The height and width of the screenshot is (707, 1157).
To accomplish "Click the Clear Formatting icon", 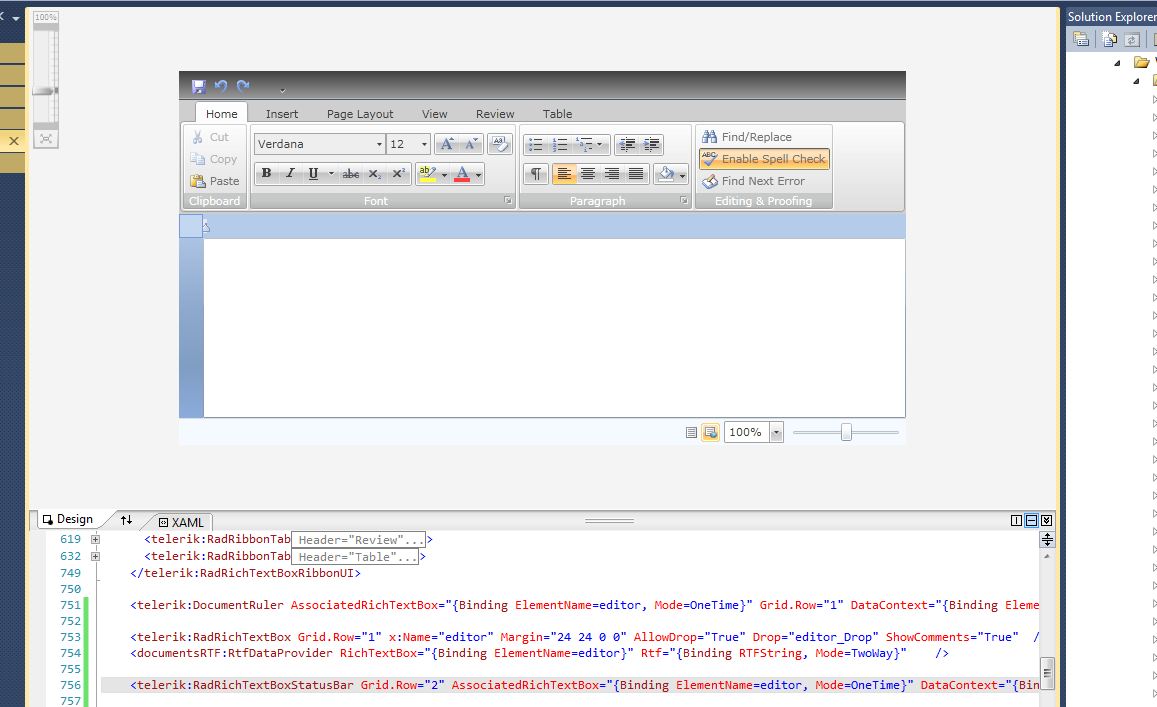I will point(500,144).
